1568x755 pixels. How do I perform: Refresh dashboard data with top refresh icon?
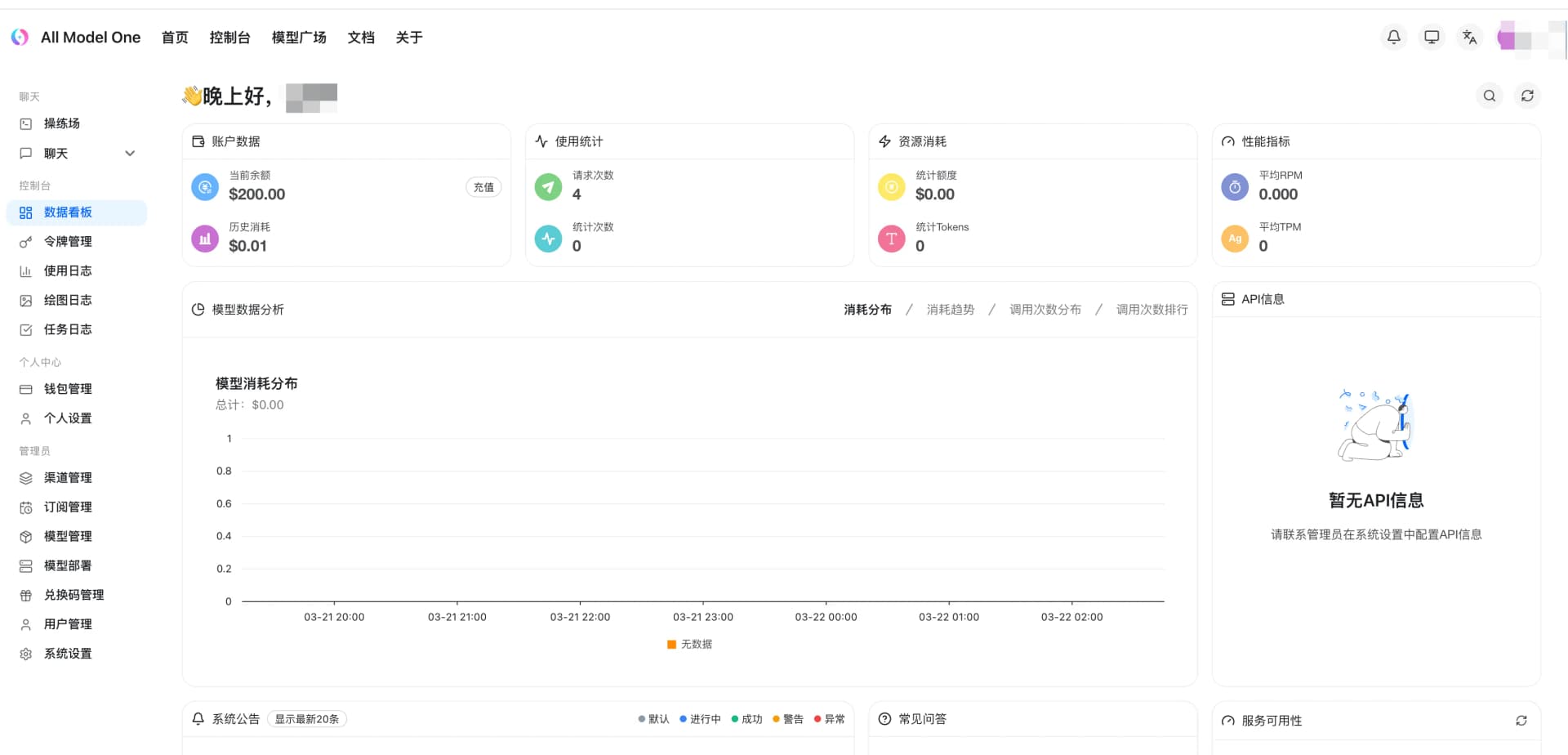point(1527,96)
